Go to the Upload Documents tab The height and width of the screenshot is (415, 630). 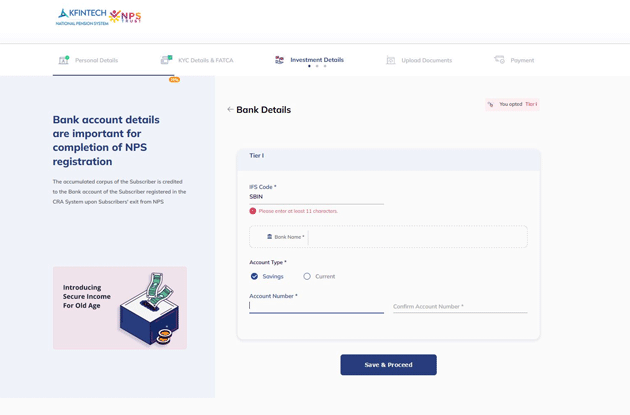[426, 60]
